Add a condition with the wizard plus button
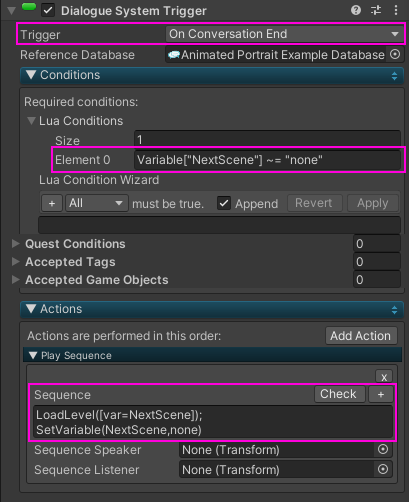 click(x=52, y=203)
